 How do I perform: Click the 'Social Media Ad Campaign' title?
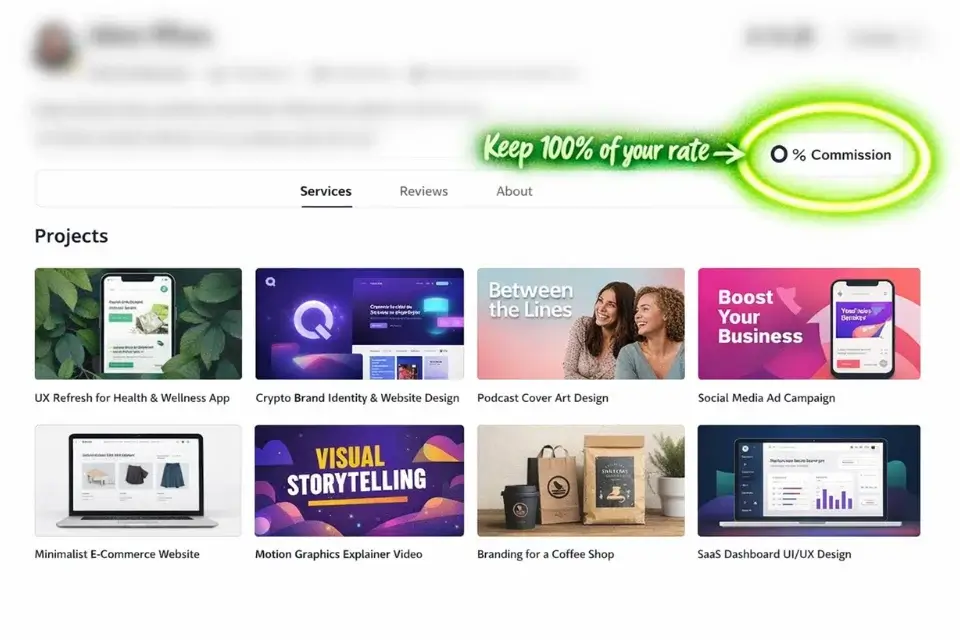pyautogui.click(x=767, y=398)
